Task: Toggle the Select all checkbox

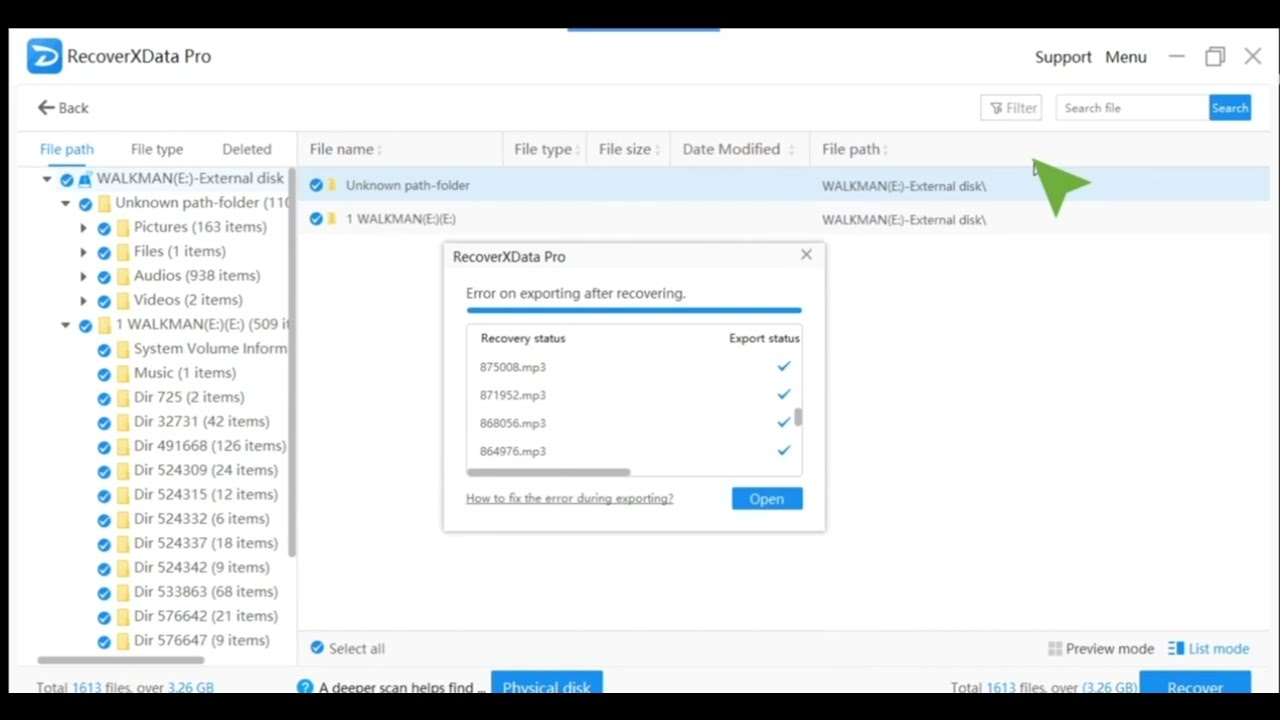Action: click(x=317, y=648)
